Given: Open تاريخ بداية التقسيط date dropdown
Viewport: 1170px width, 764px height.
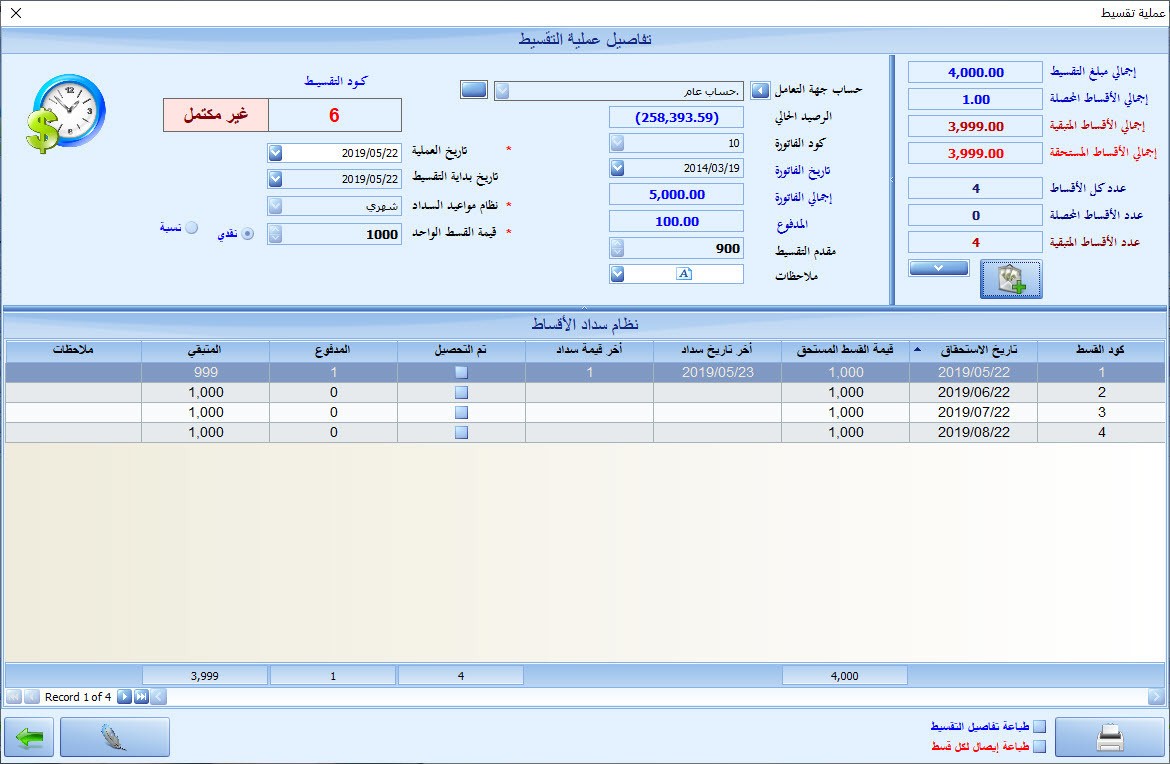Looking at the screenshot, I should tap(275, 180).
